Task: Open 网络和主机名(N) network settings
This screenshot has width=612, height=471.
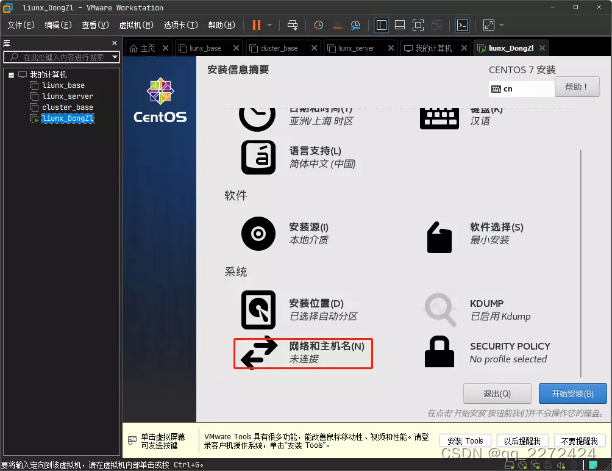Action: click(303, 353)
